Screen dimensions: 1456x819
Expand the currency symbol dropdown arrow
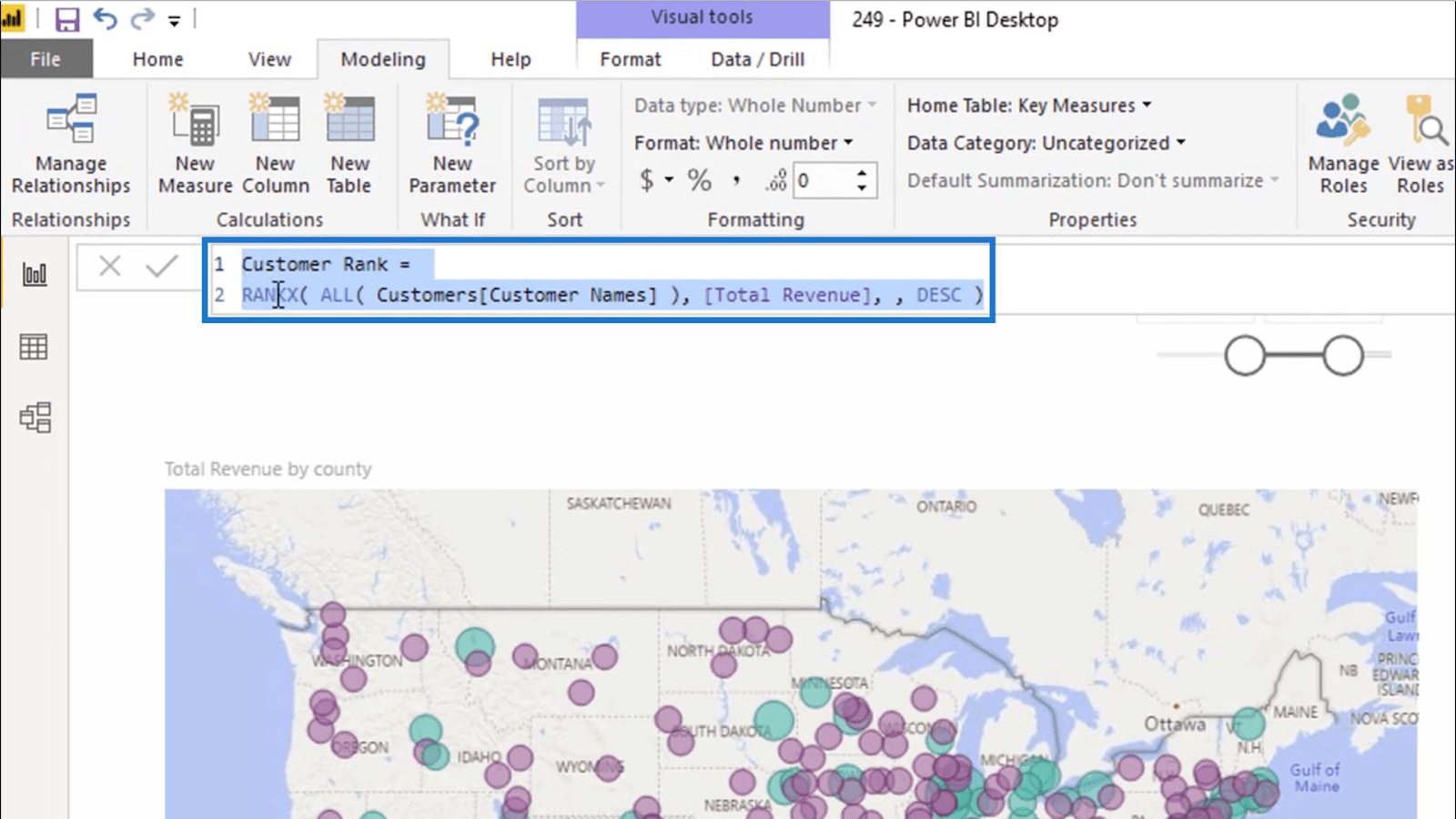point(669,180)
